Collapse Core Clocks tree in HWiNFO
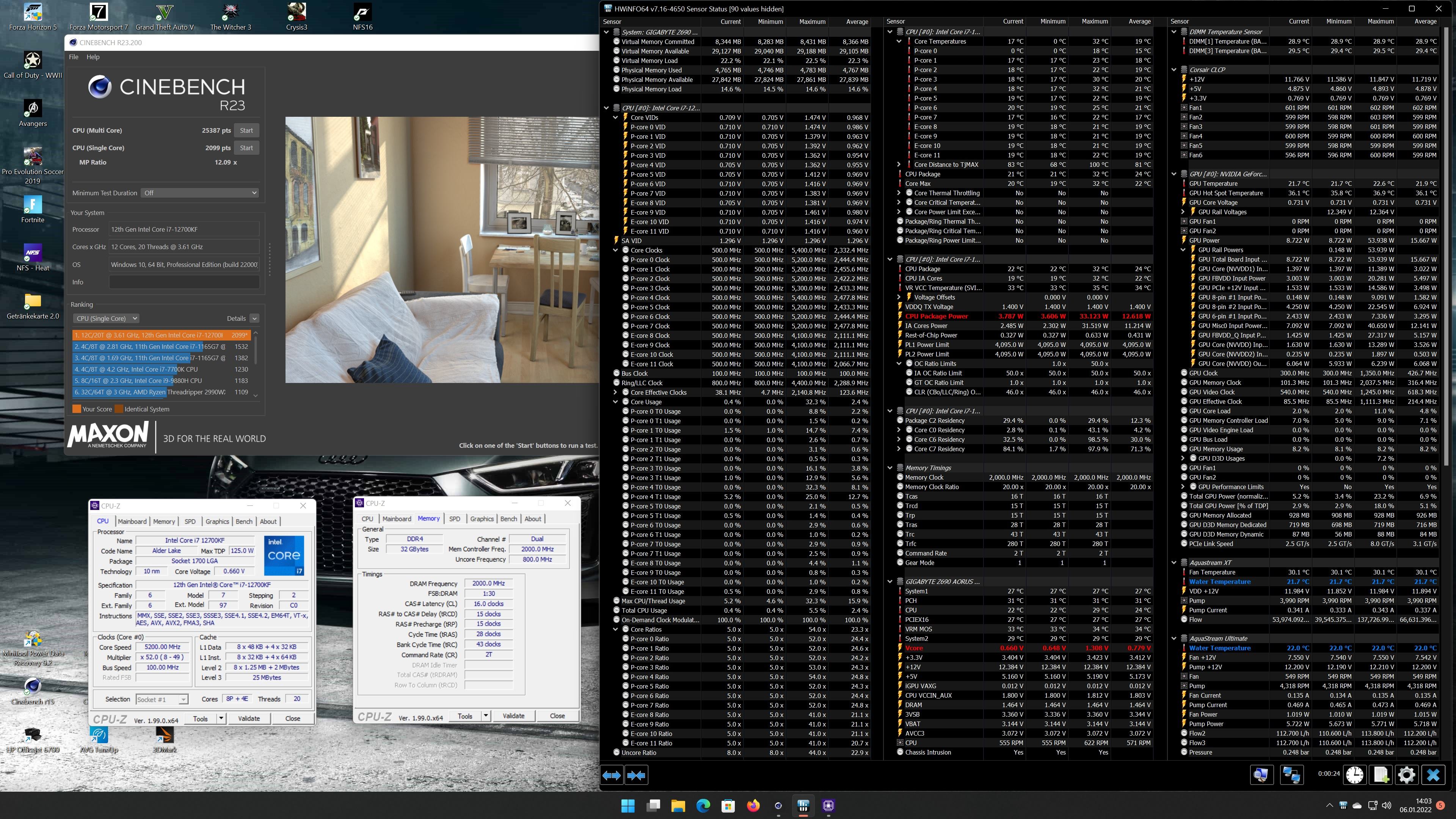Viewport: 1456px width, 819px height. (615, 250)
